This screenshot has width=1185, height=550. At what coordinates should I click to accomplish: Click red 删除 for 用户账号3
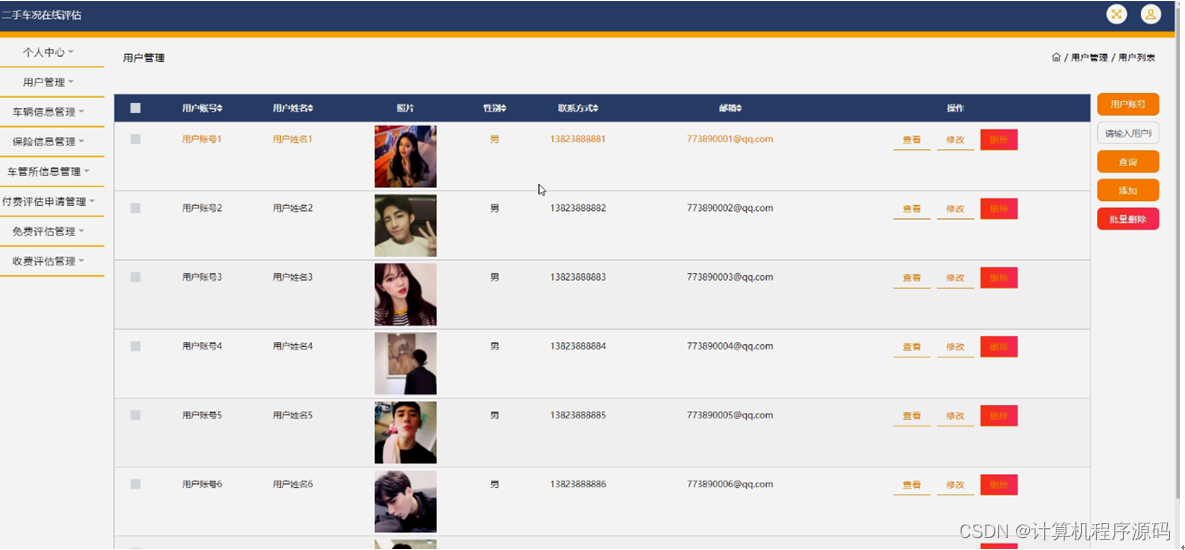coord(998,278)
